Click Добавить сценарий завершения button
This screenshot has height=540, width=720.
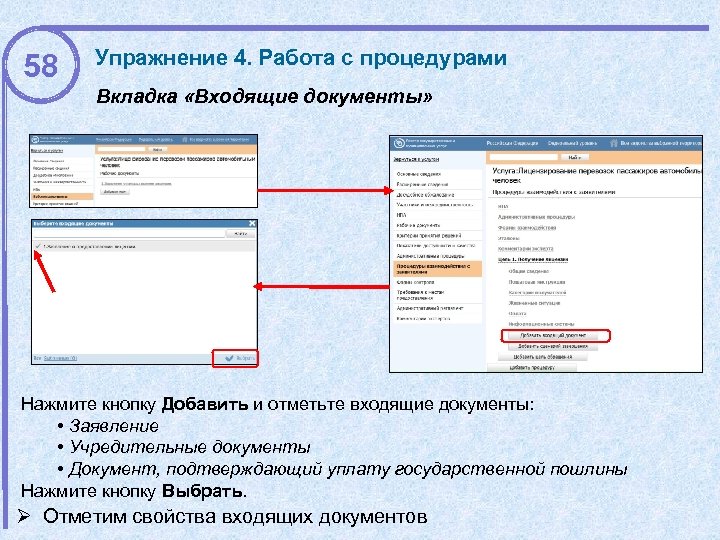point(553,346)
